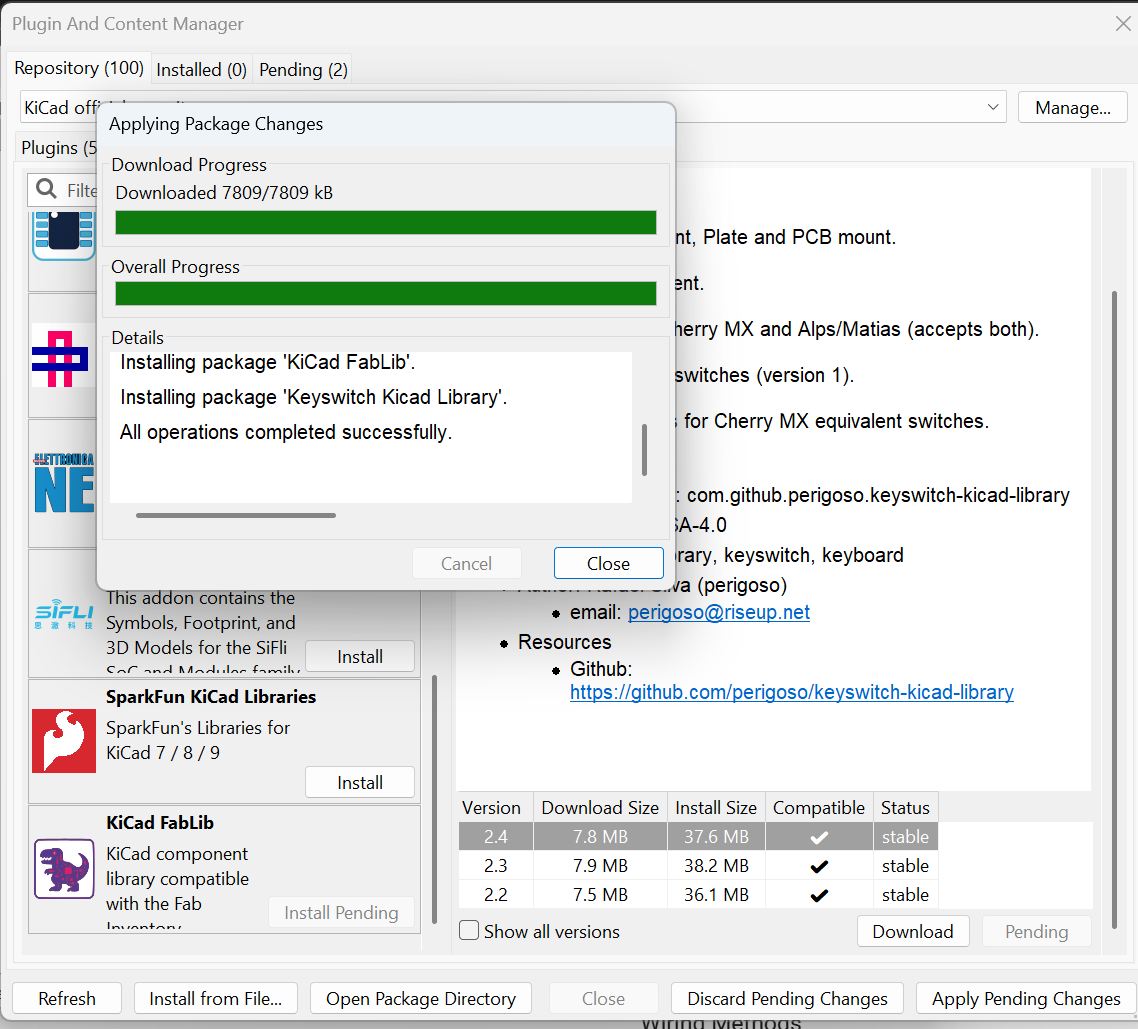Click the Download Progress bar

pos(385,222)
